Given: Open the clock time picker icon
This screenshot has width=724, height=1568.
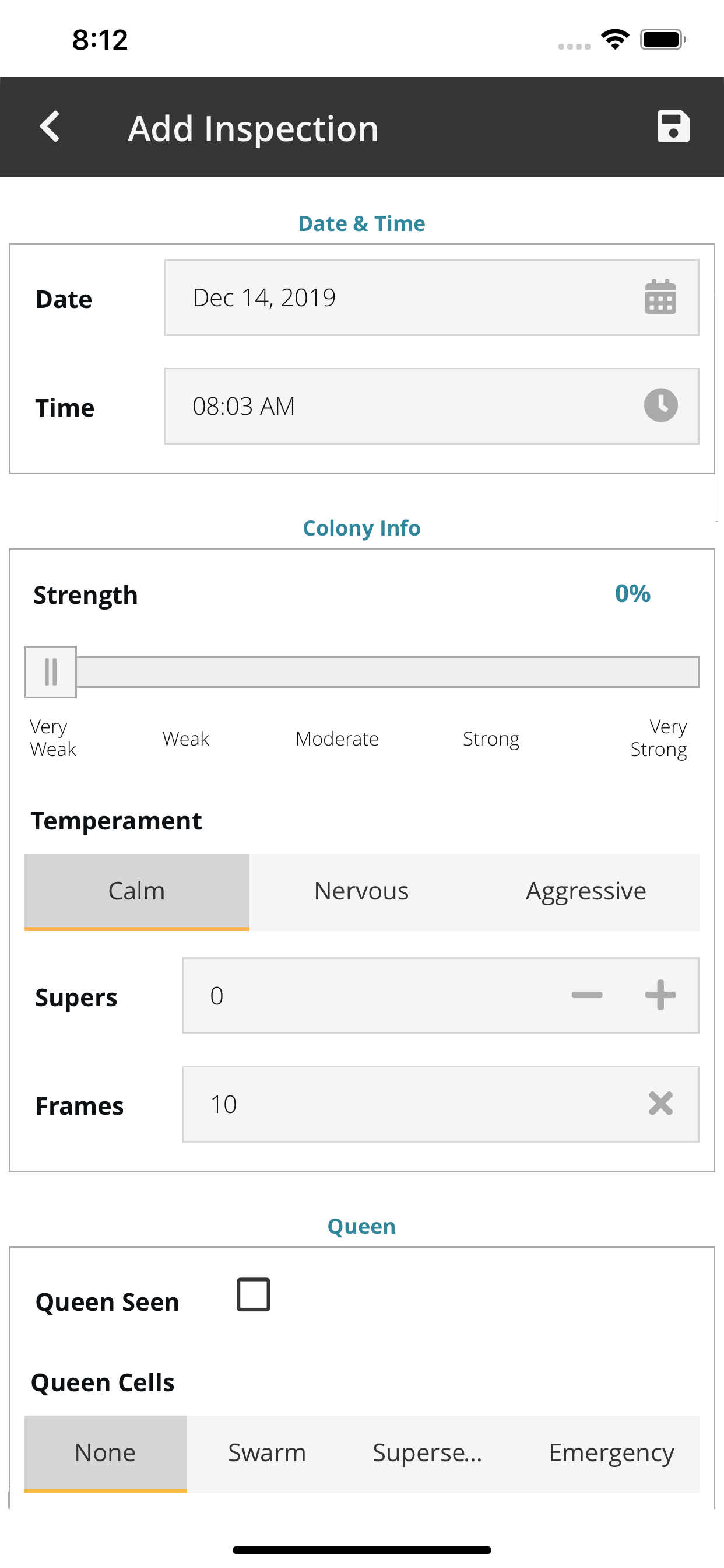Looking at the screenshot, I should [x=660, y=405].
